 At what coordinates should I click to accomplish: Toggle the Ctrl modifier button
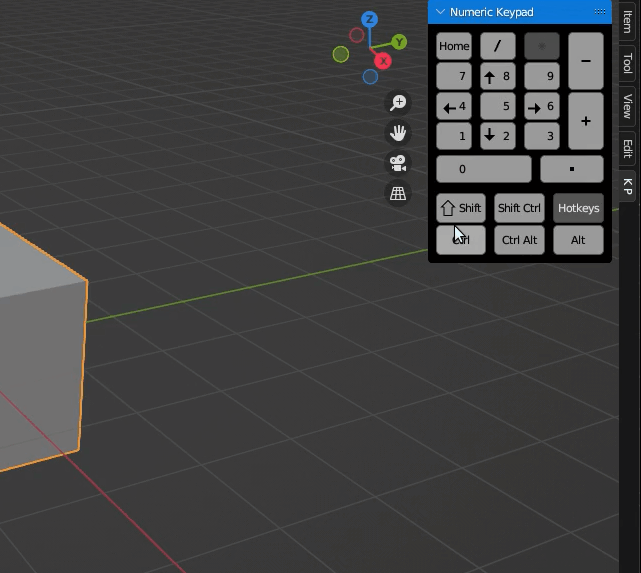[461, 240]
